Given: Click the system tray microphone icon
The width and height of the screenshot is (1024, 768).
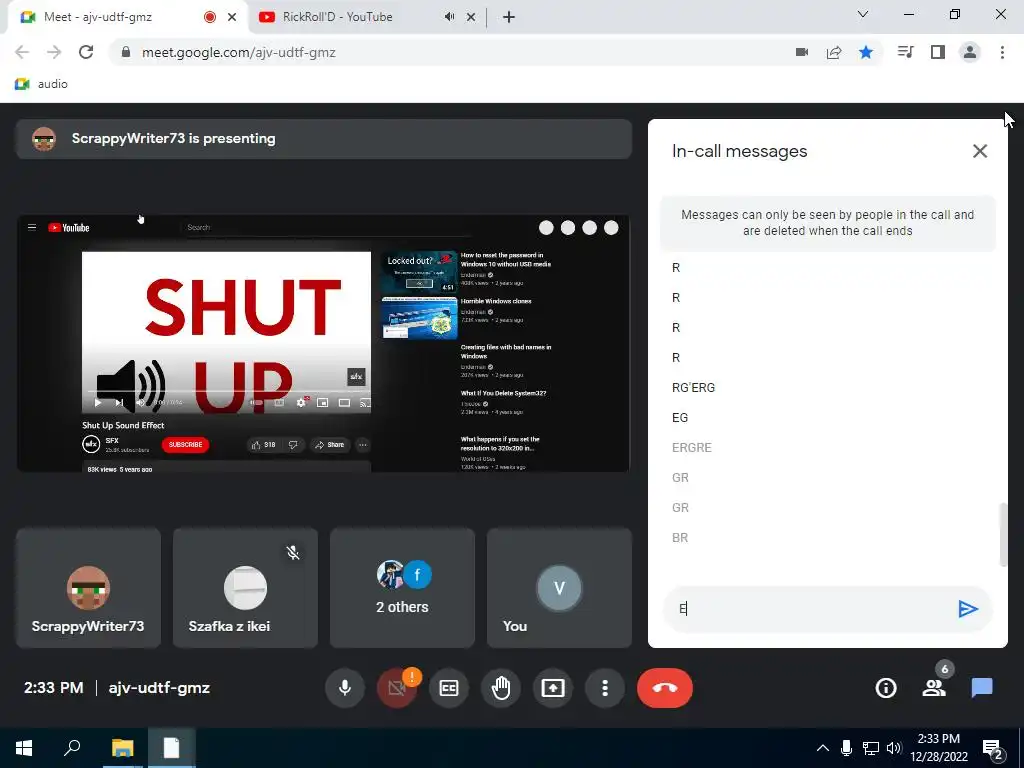Looking at the screenshot, I should 846,748.
